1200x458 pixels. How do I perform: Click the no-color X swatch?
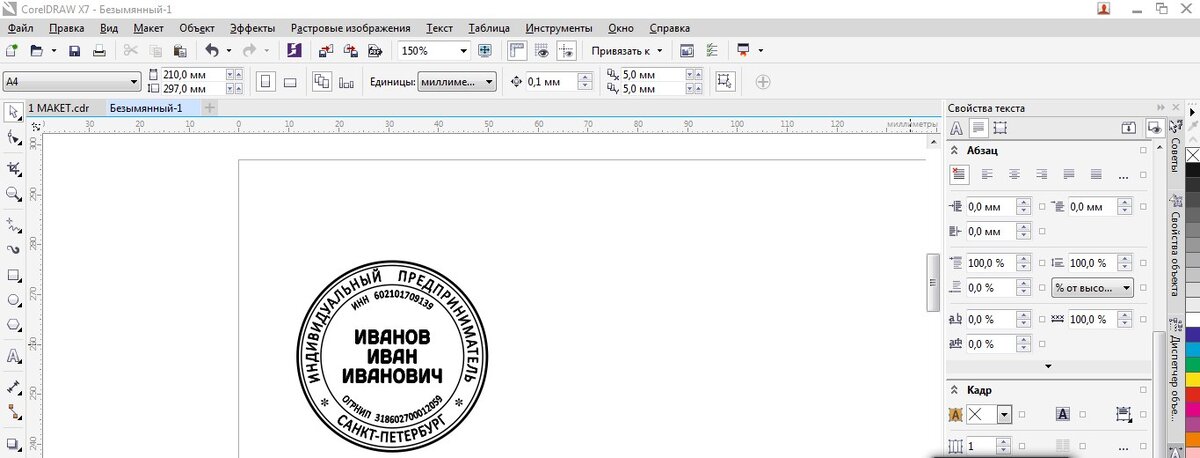click(1192, 154)
